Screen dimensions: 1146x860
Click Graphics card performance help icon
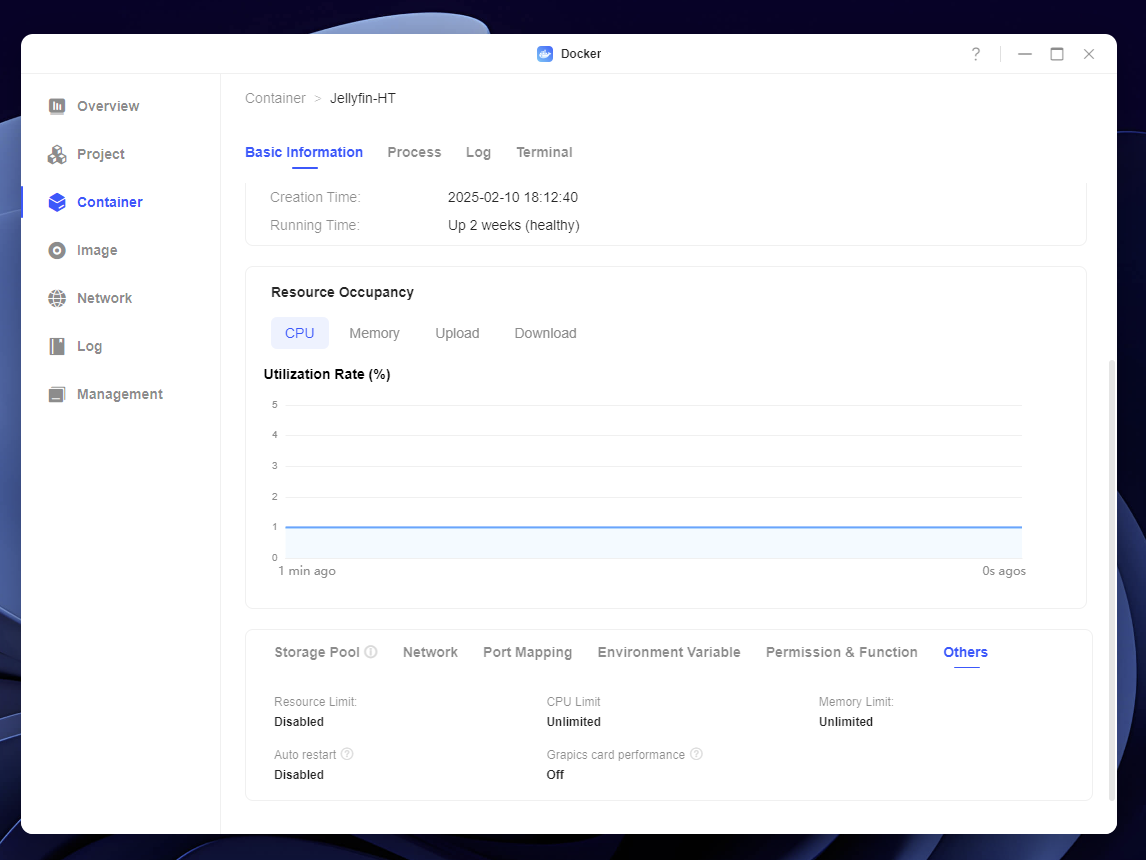(696, 754)
